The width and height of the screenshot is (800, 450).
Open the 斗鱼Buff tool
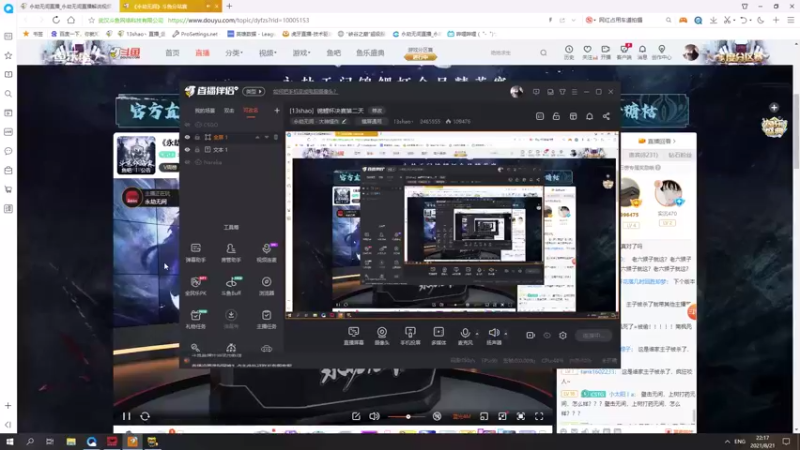click(x=231, y=286)
